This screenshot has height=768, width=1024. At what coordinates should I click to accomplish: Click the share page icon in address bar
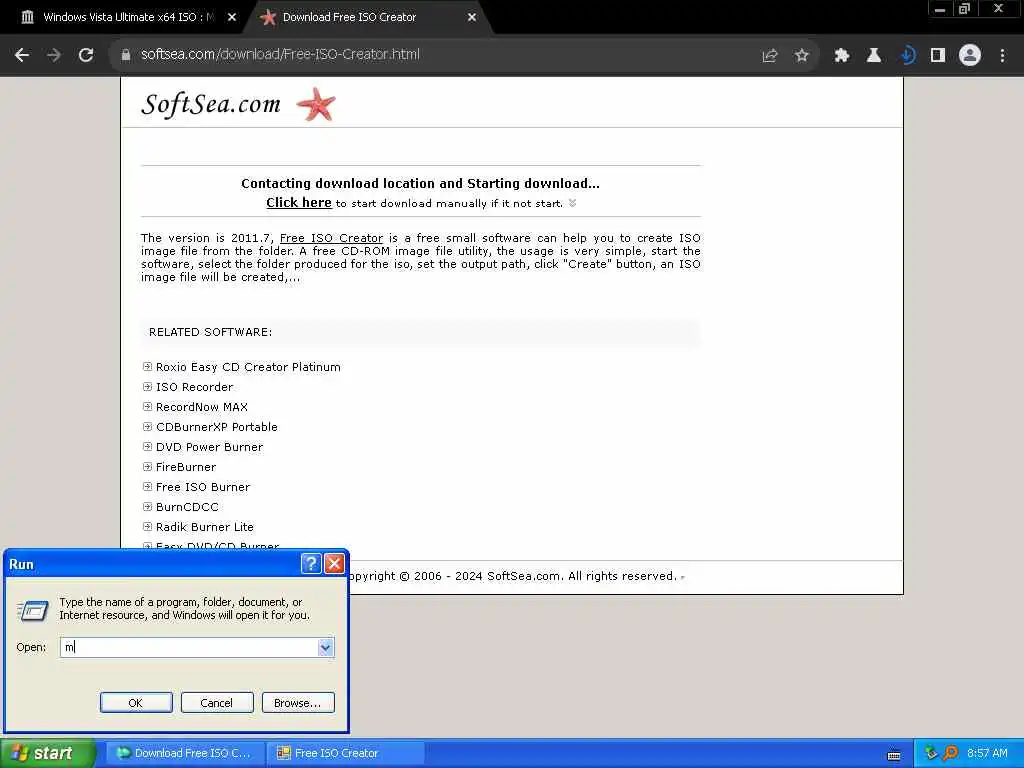coord(769,56)
